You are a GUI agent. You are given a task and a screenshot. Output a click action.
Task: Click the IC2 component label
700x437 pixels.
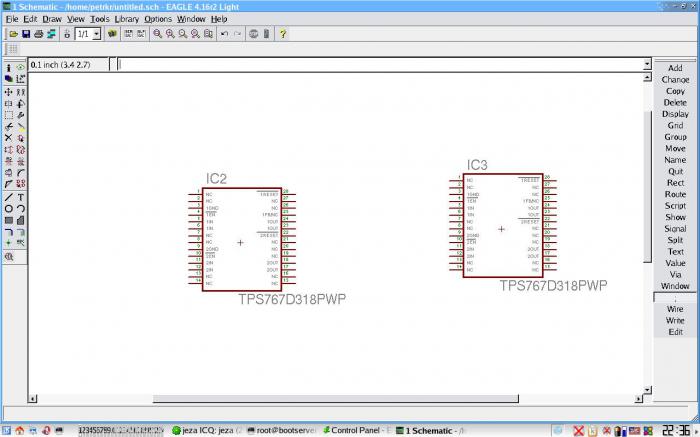(x=217, y=179)
